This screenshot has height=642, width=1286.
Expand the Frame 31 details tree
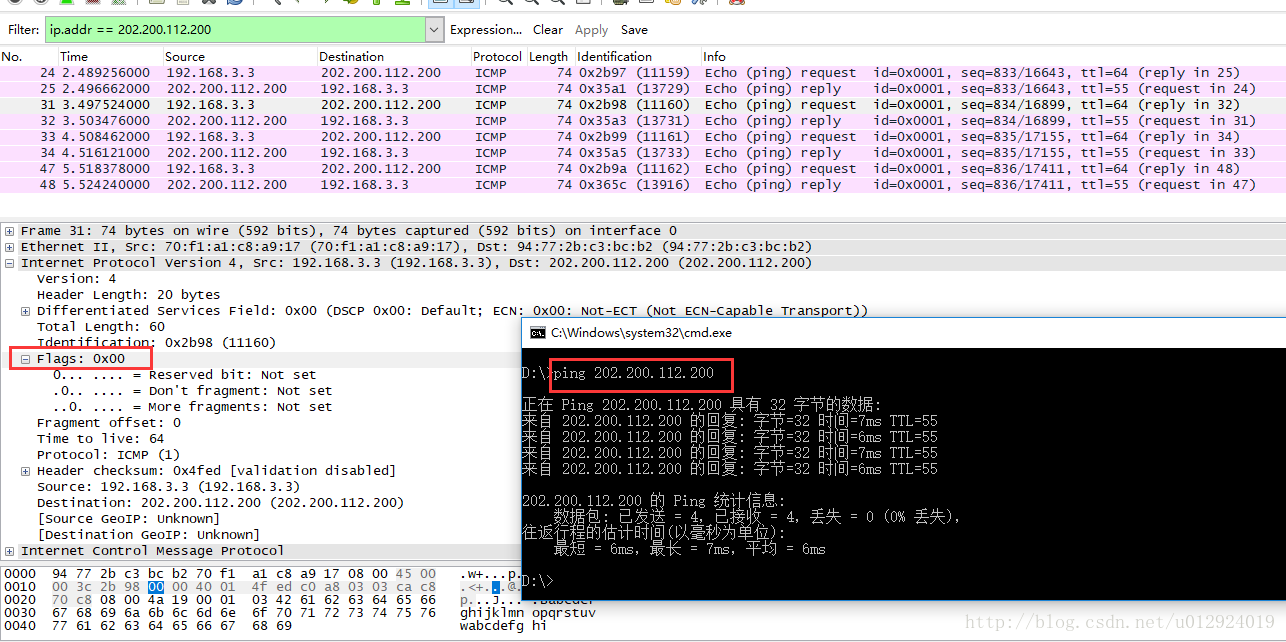[10, 231]
